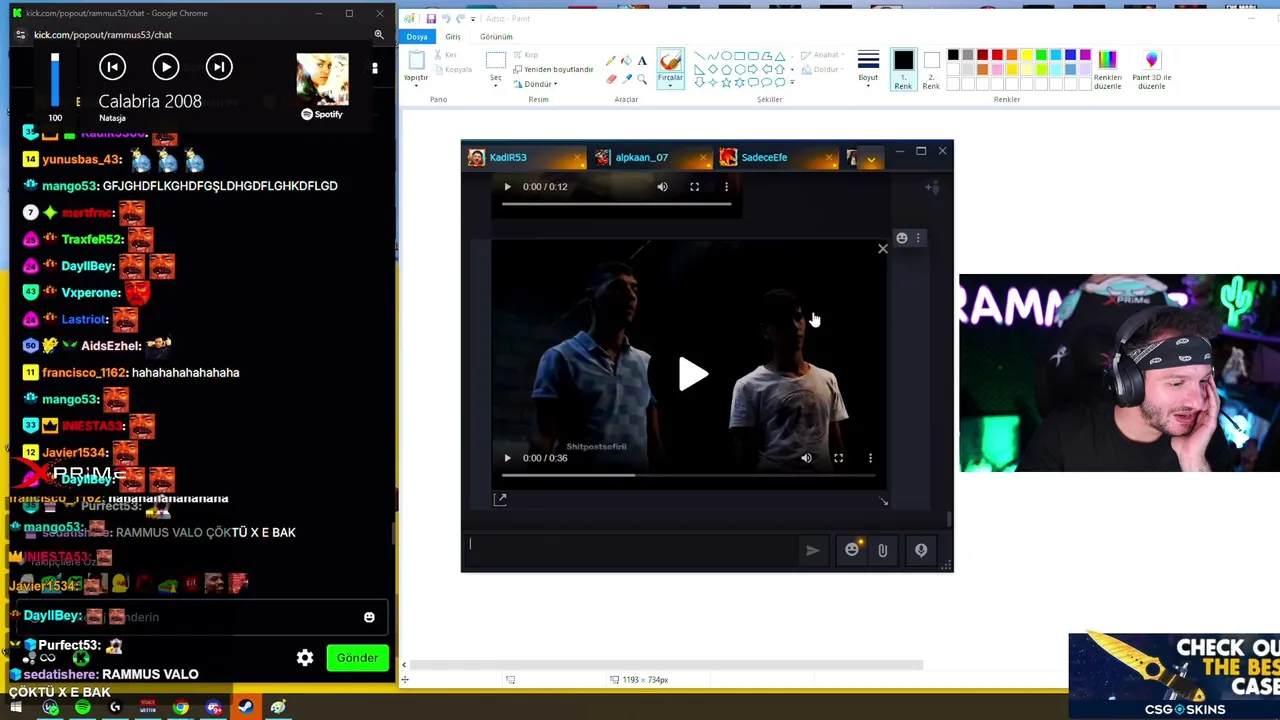Skip to next track in media overlay

pos(219,67)
